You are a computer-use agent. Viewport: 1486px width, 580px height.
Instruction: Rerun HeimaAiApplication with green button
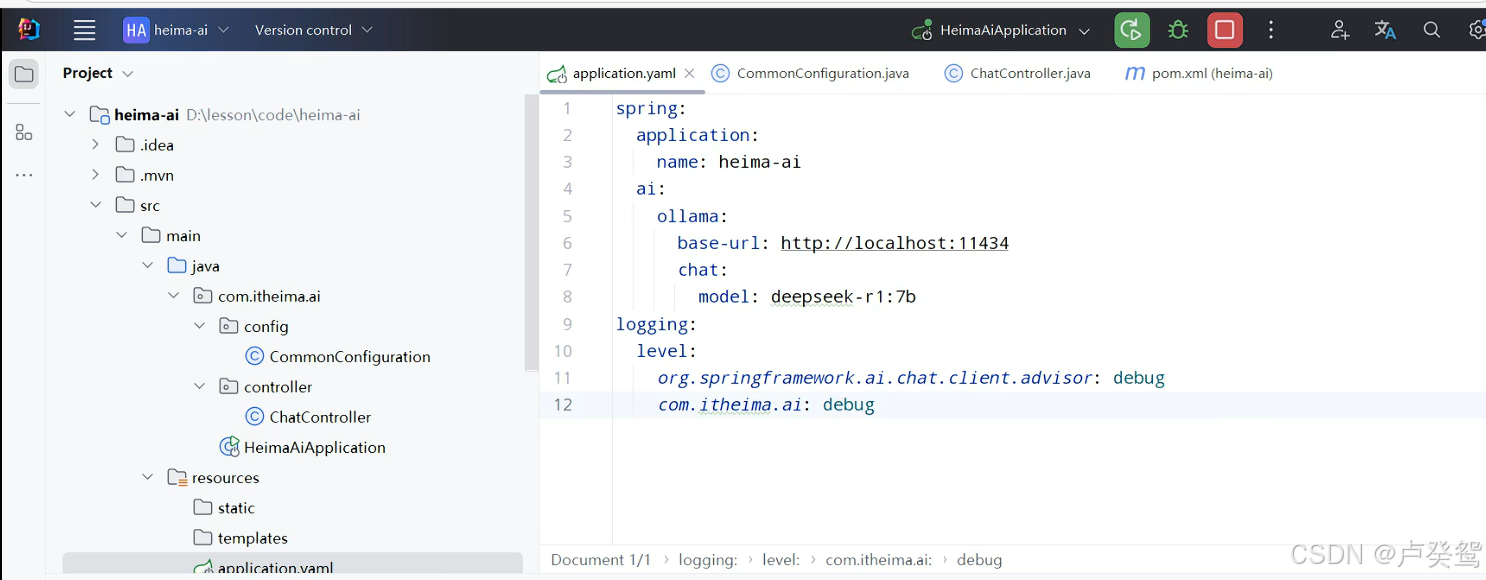1132,30
